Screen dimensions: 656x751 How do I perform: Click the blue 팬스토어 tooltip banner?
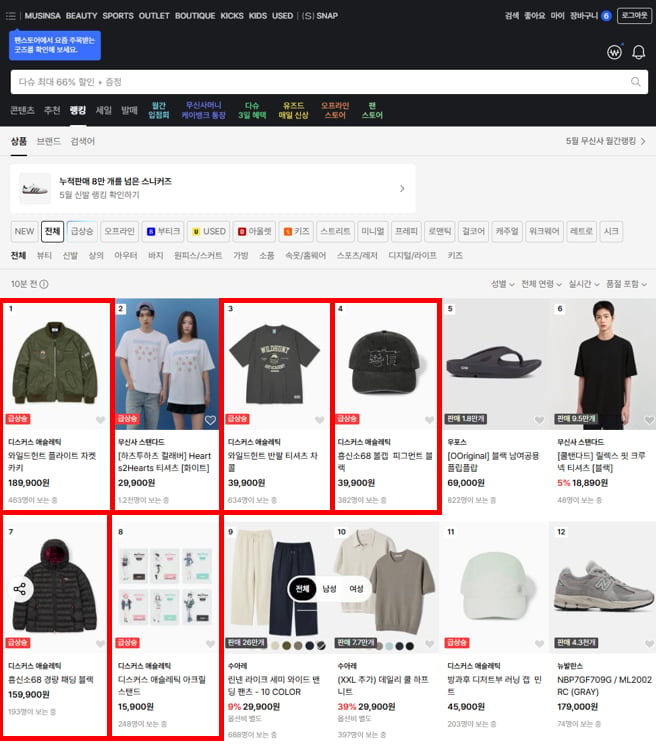click(x=55, y=45)
